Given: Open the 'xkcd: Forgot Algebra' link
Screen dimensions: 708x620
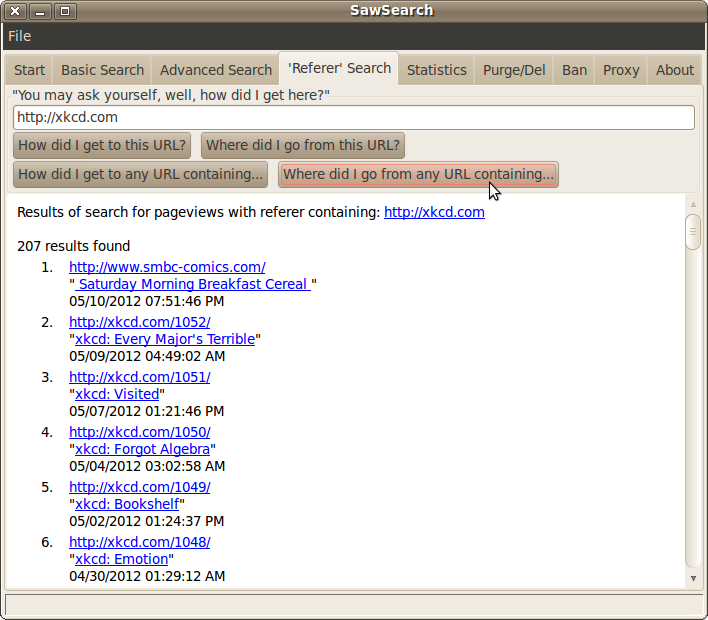Looking at the screenshot, I should click(x=142, y=449).
